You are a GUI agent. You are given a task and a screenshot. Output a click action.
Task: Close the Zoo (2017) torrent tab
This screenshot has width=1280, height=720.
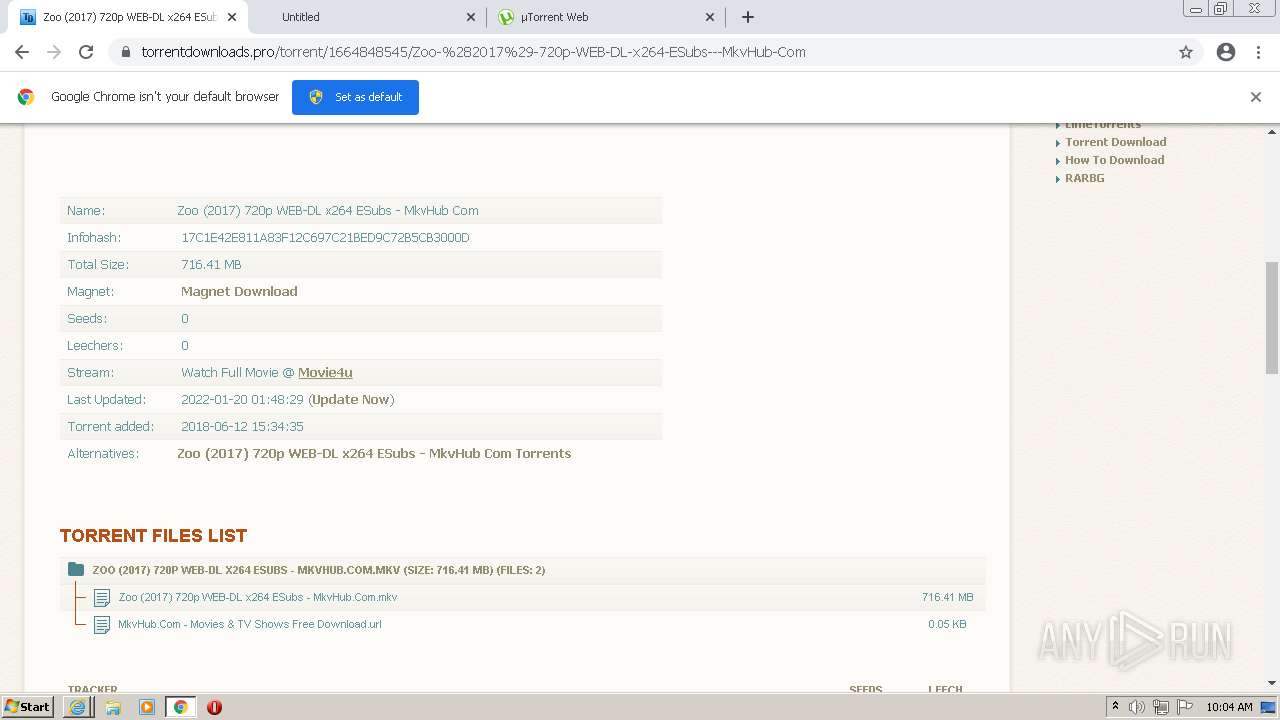click(x=232, y=17)
